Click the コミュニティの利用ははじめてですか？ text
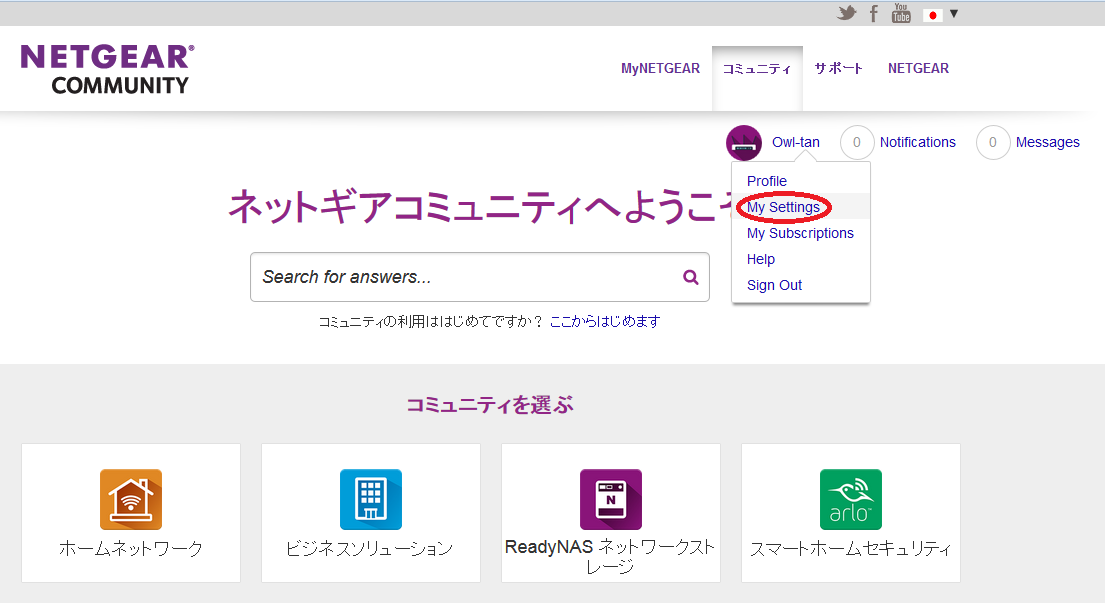This screenshot has width=1105, height=603. [431, 322]
